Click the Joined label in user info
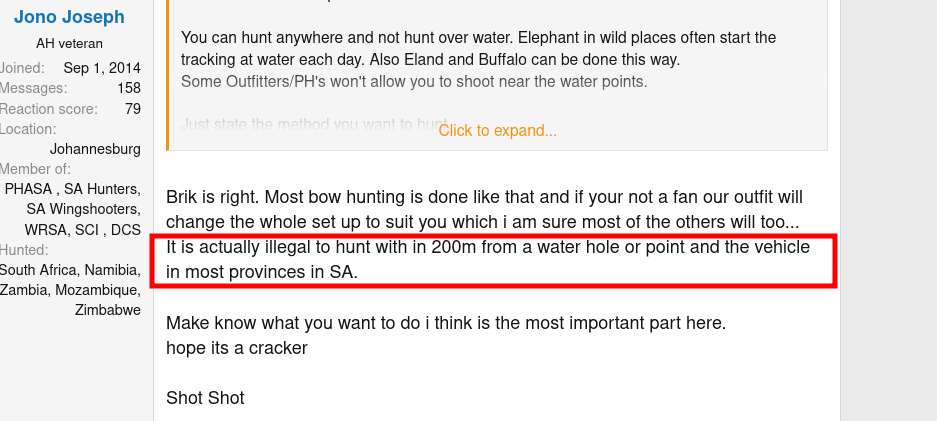 coord(22,67)
